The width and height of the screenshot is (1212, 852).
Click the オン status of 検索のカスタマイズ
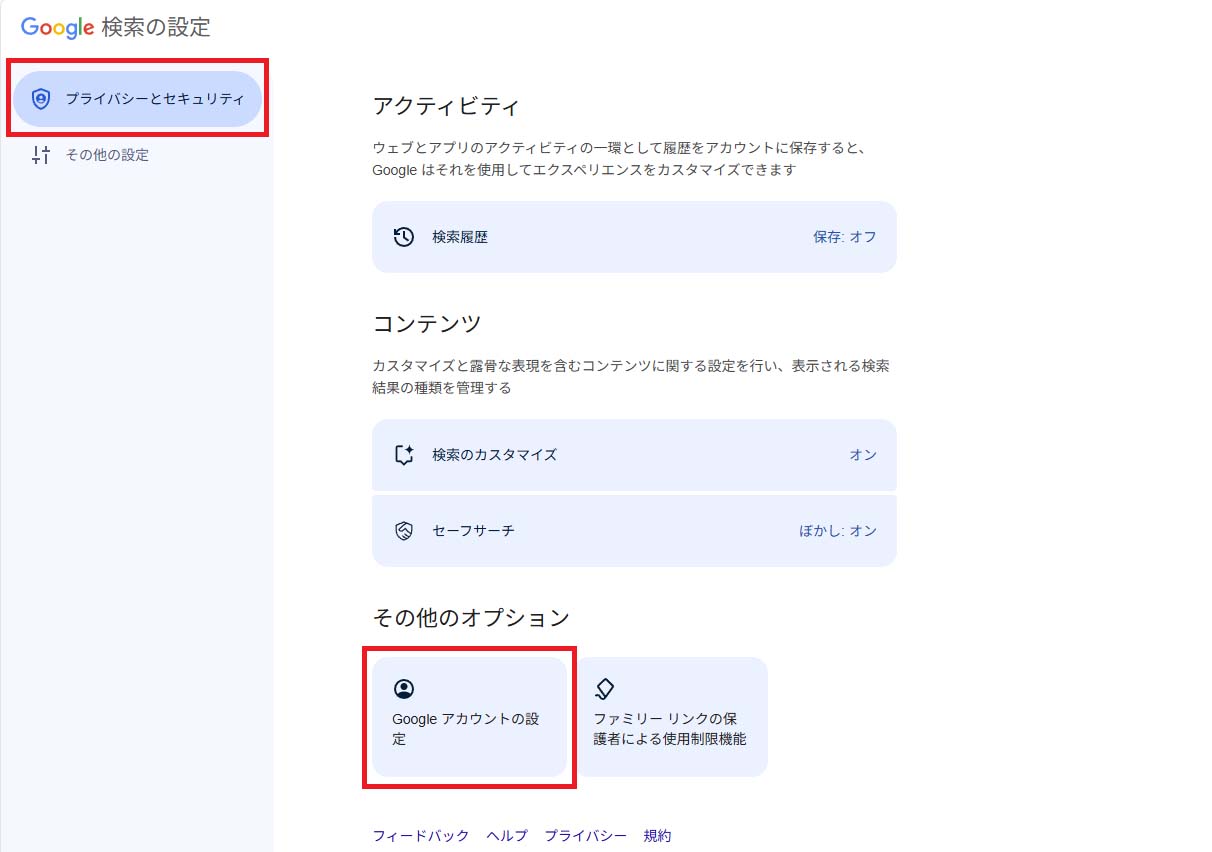point(863,455)
